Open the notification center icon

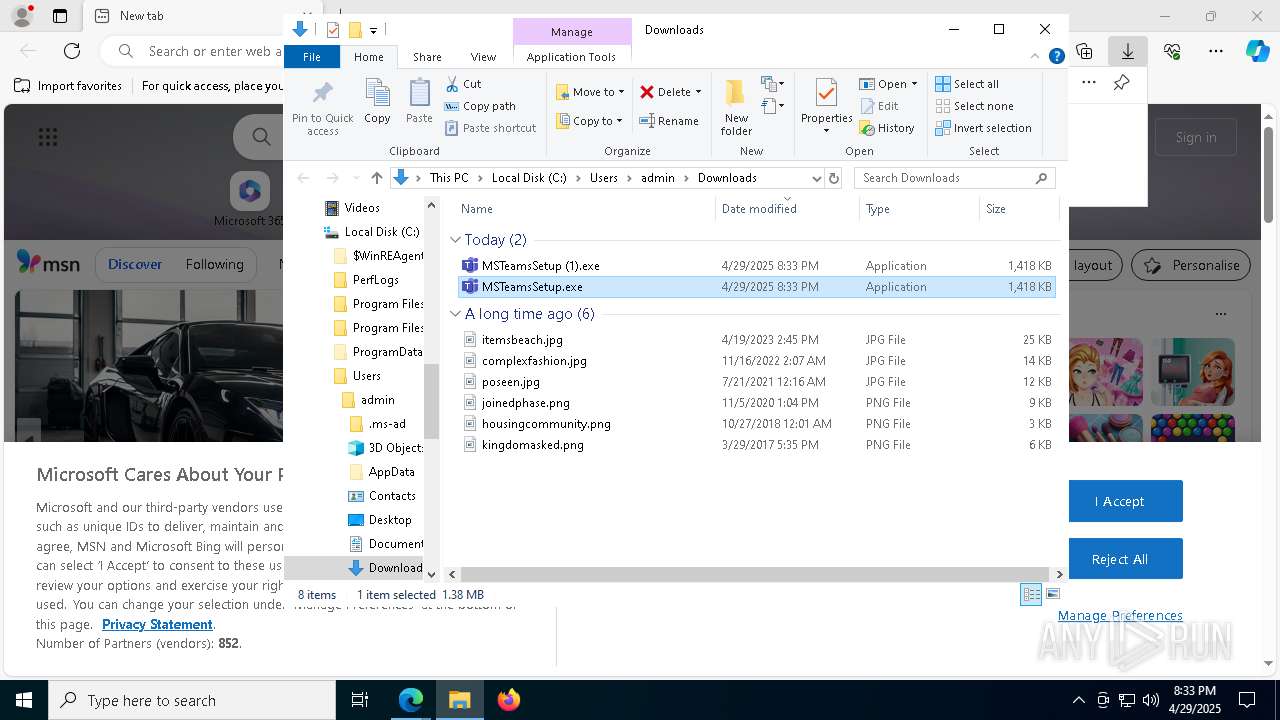1247,700
